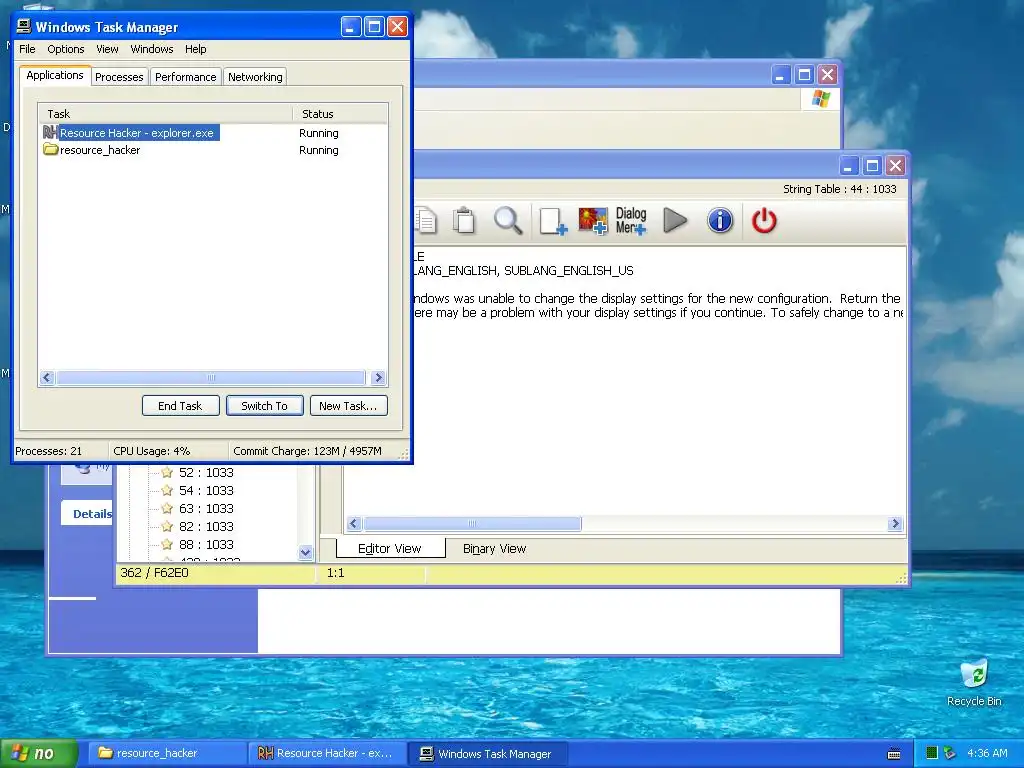Click the Compile Script play arrow icon
The width and height of the screenshot is (1024, 768).
[x=675, y=221]
